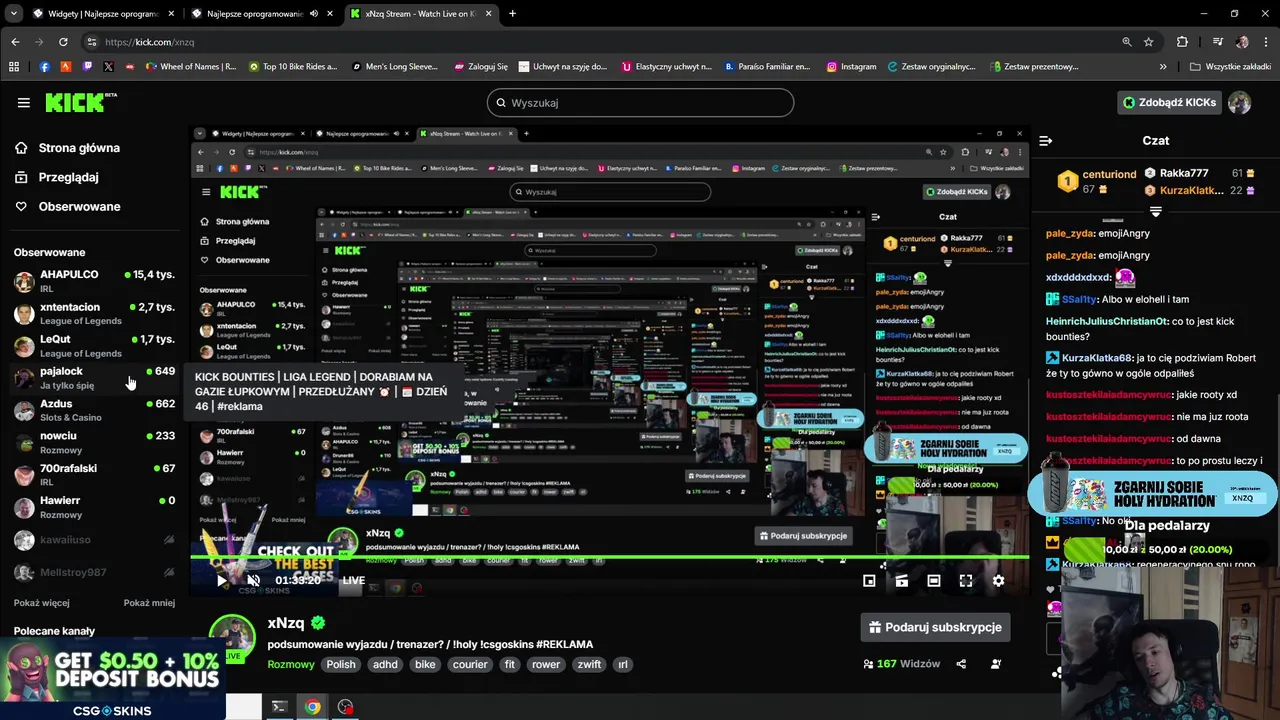Click into the Wyszukaj search field
1280x720 pixels.
(640, 102)
